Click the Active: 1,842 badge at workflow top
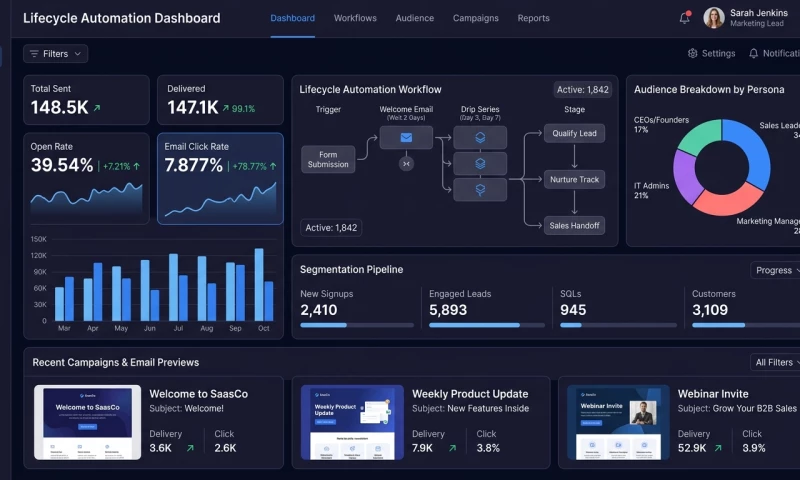Screen dimensions: 800x480 pyautogui.click(x=582, y=90)
